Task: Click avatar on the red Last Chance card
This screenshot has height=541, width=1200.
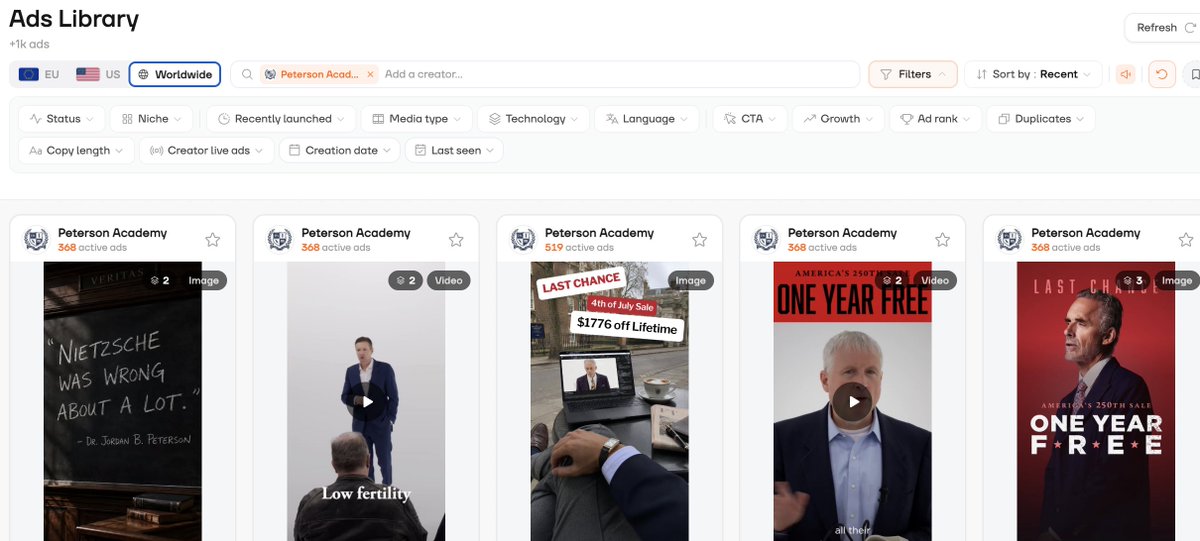Action: coord(1010,240)
